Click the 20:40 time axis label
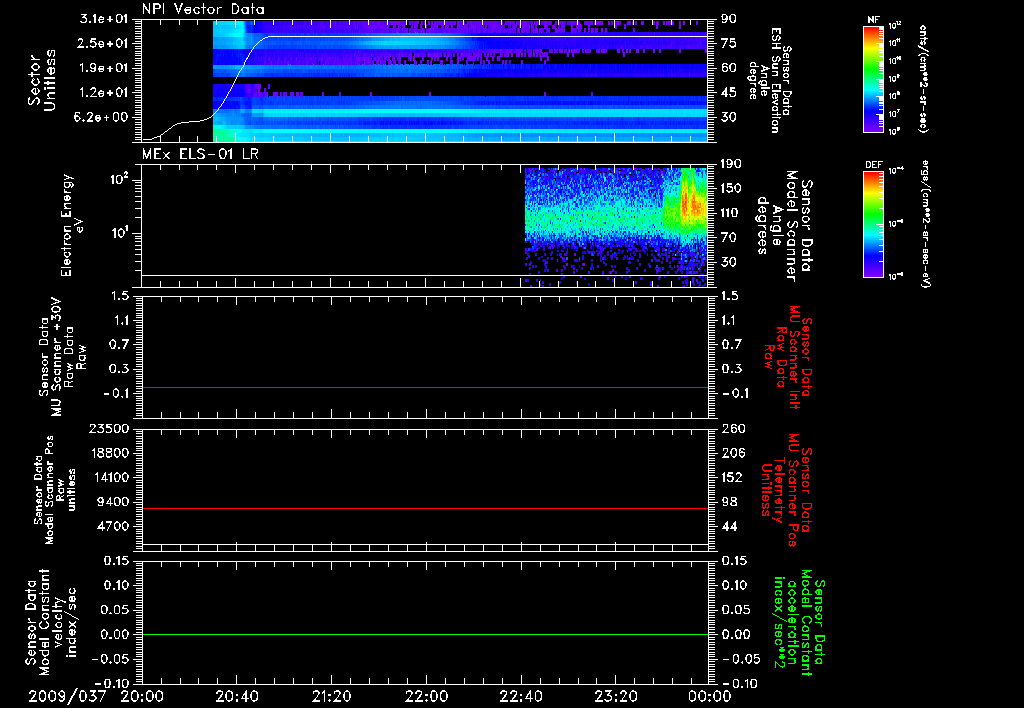 [236, 696]
